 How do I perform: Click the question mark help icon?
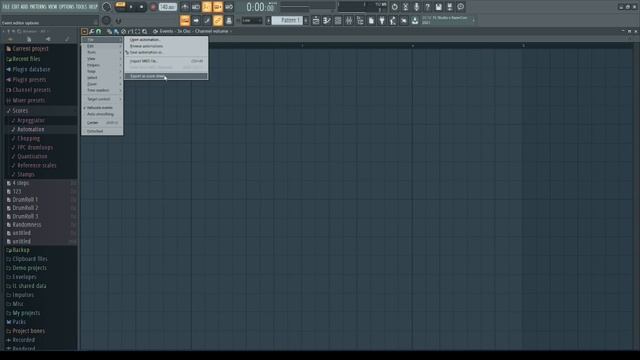[427, 7]
